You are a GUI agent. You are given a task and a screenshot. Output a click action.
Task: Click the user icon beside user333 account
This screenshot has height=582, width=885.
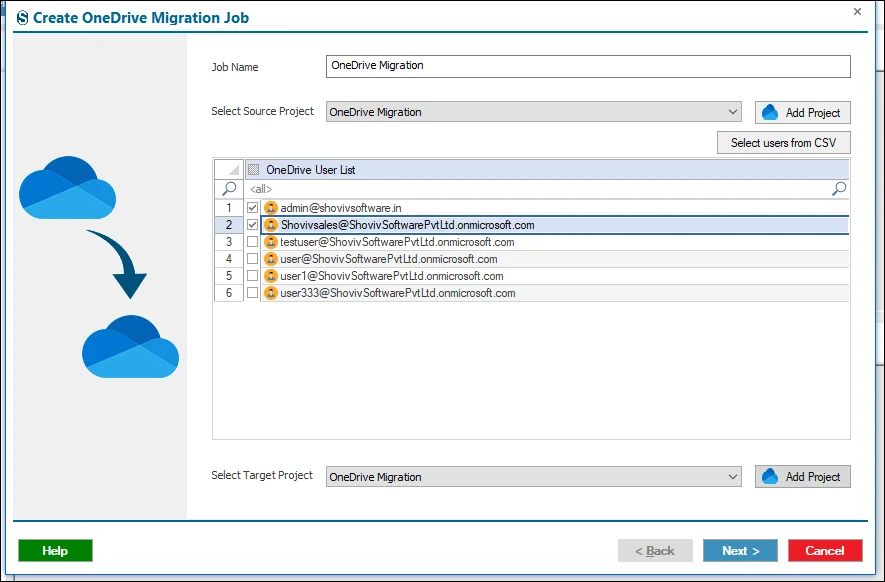[271, 292]
